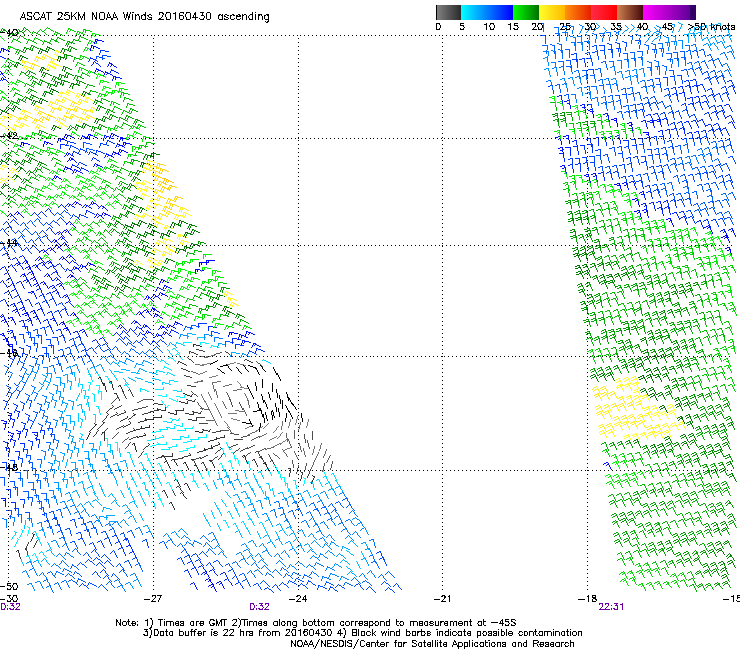
Task: Click the '>50 knots' legend label
Action: click(x=712, y=27)
